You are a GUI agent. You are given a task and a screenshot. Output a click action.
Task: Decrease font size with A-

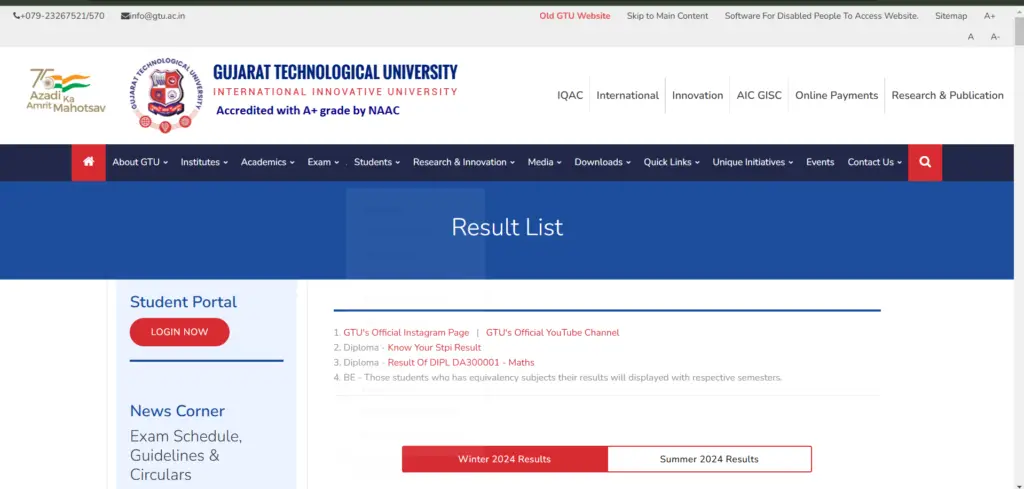[995, 37]
